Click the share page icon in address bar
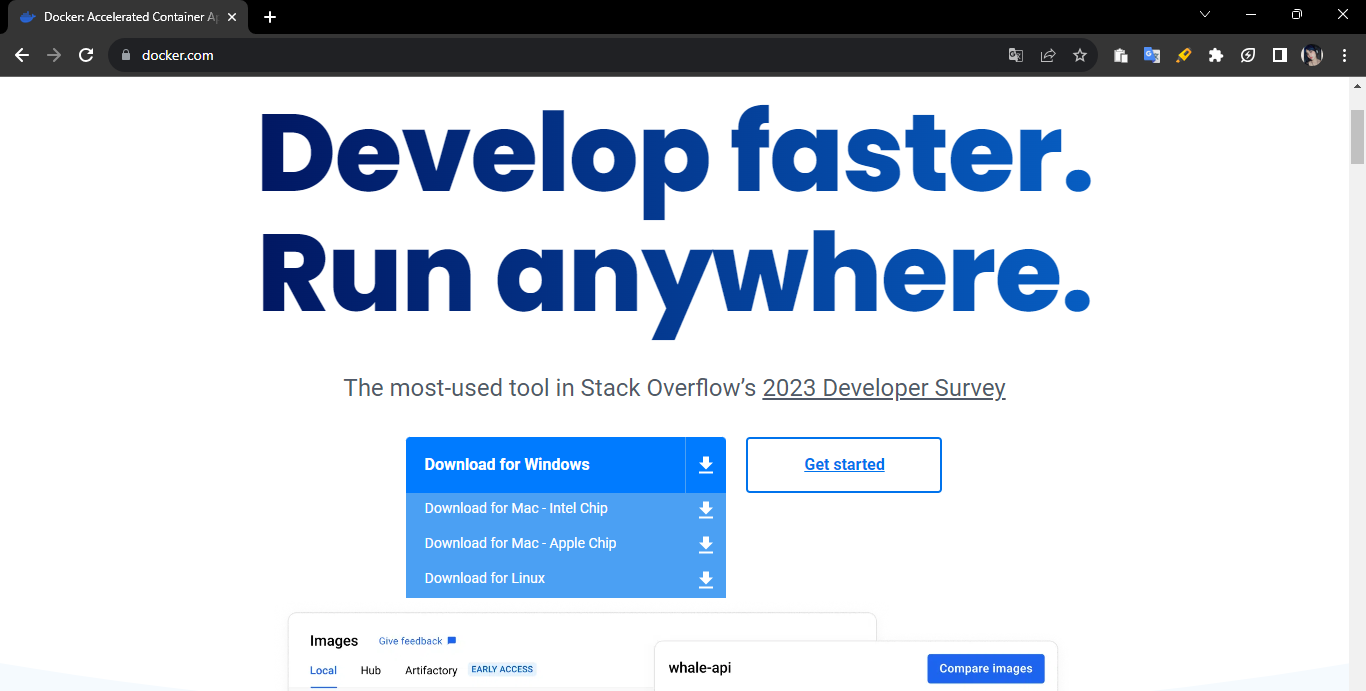Screen dimensions: 1366x691 click(1048, 55)
